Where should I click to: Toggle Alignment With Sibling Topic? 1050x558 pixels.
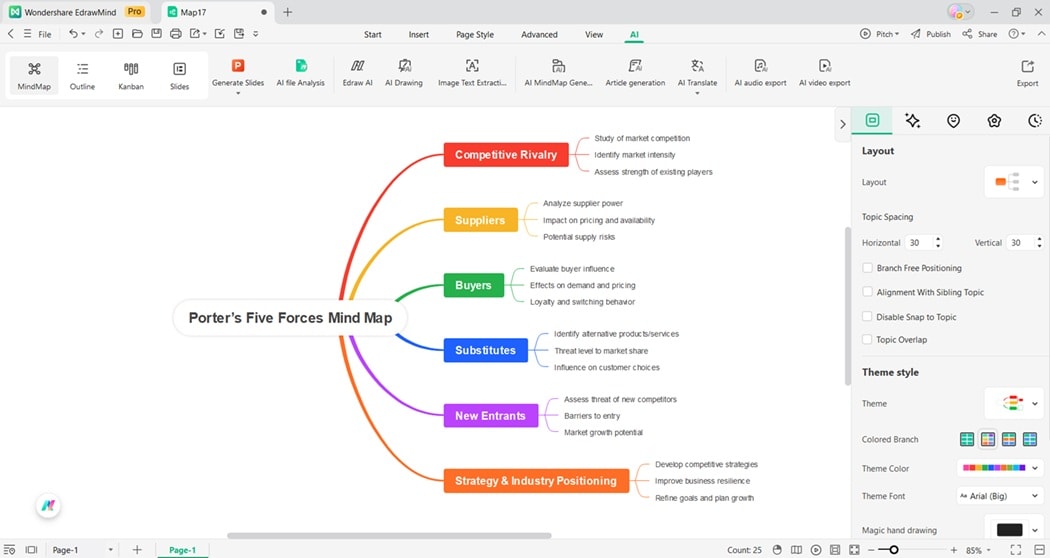click(x=868, y=292)
